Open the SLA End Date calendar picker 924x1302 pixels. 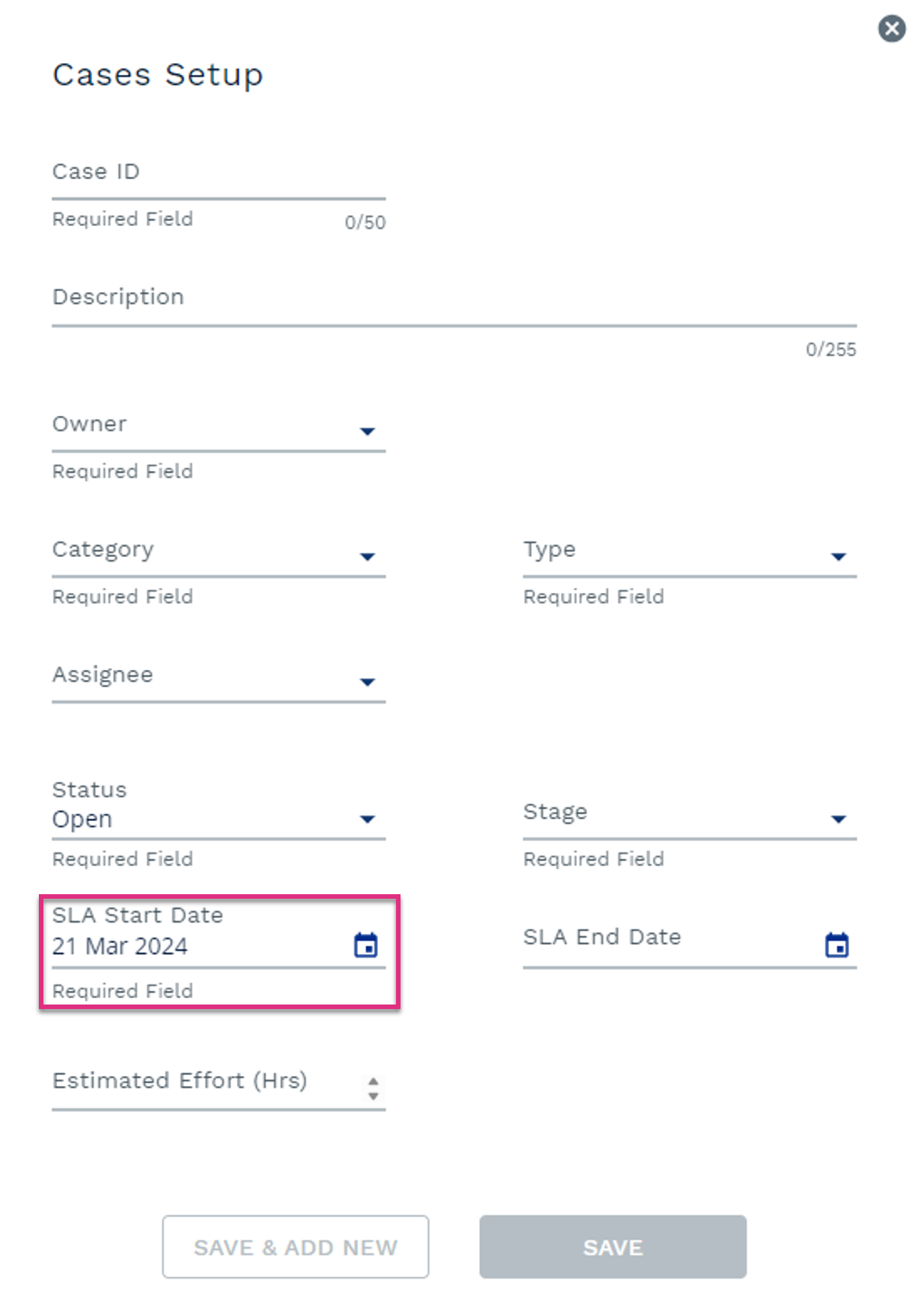[836, 945]
